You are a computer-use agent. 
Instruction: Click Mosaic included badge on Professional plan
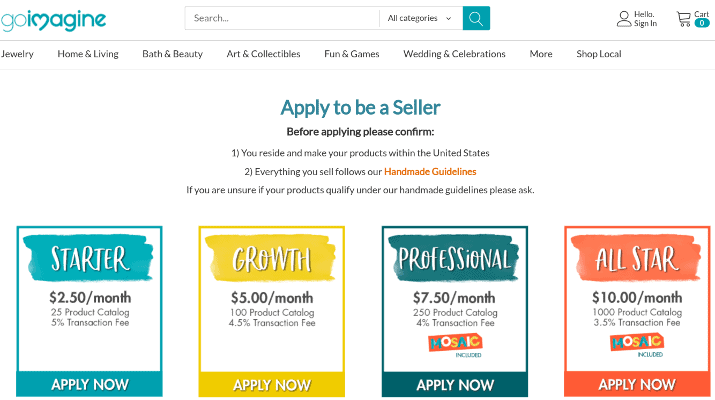[456, 346]
